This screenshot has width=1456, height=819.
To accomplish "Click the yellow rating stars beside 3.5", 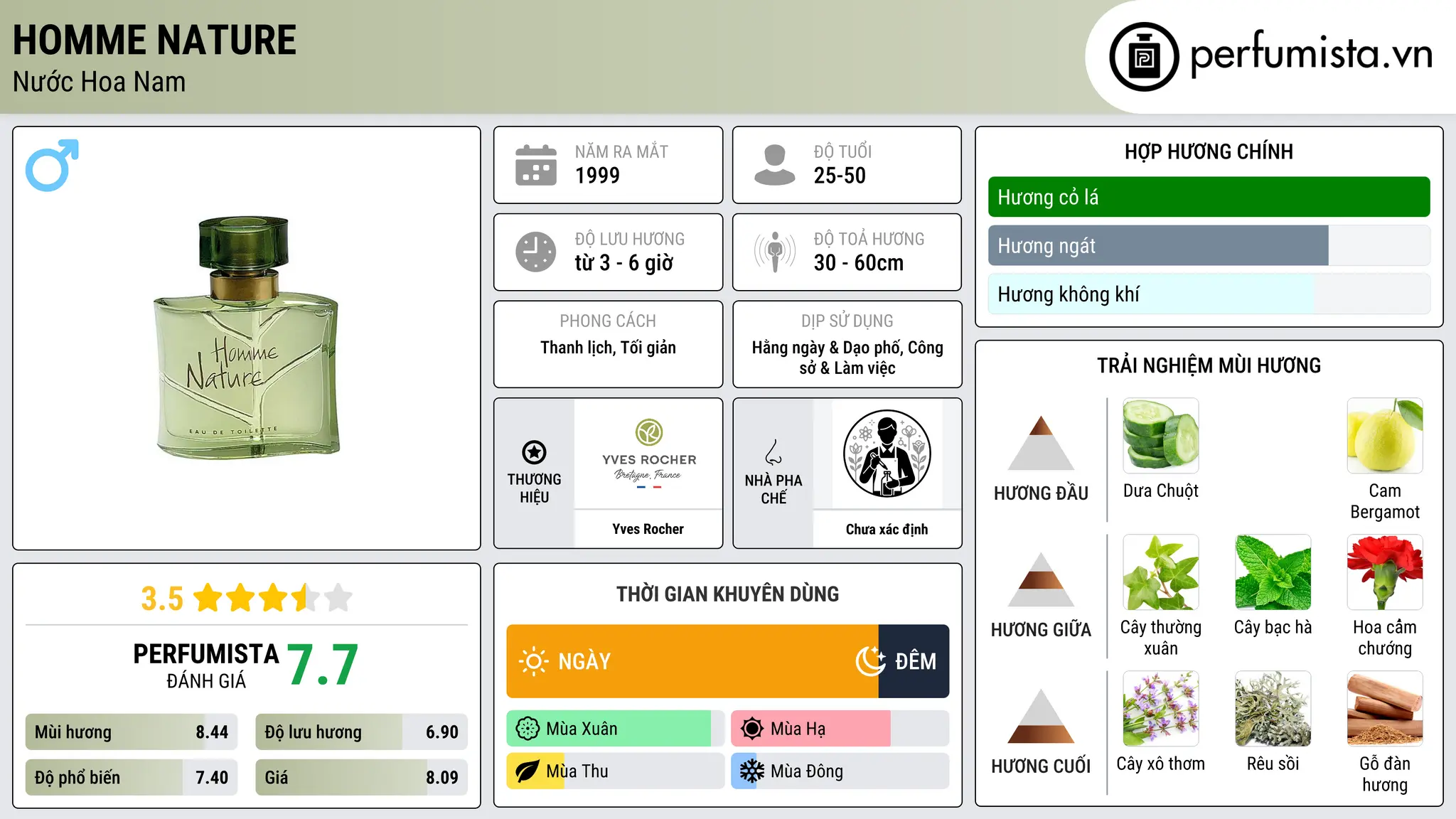I will tap(273, 598).
